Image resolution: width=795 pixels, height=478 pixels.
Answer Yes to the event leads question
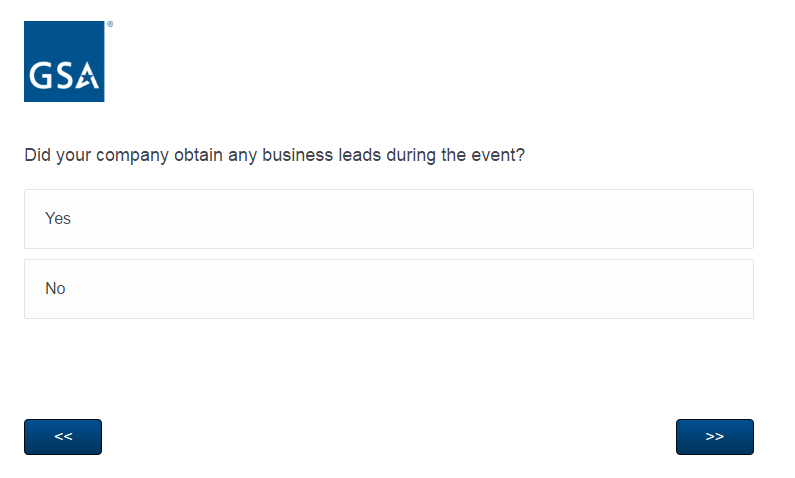click(388, 219)
